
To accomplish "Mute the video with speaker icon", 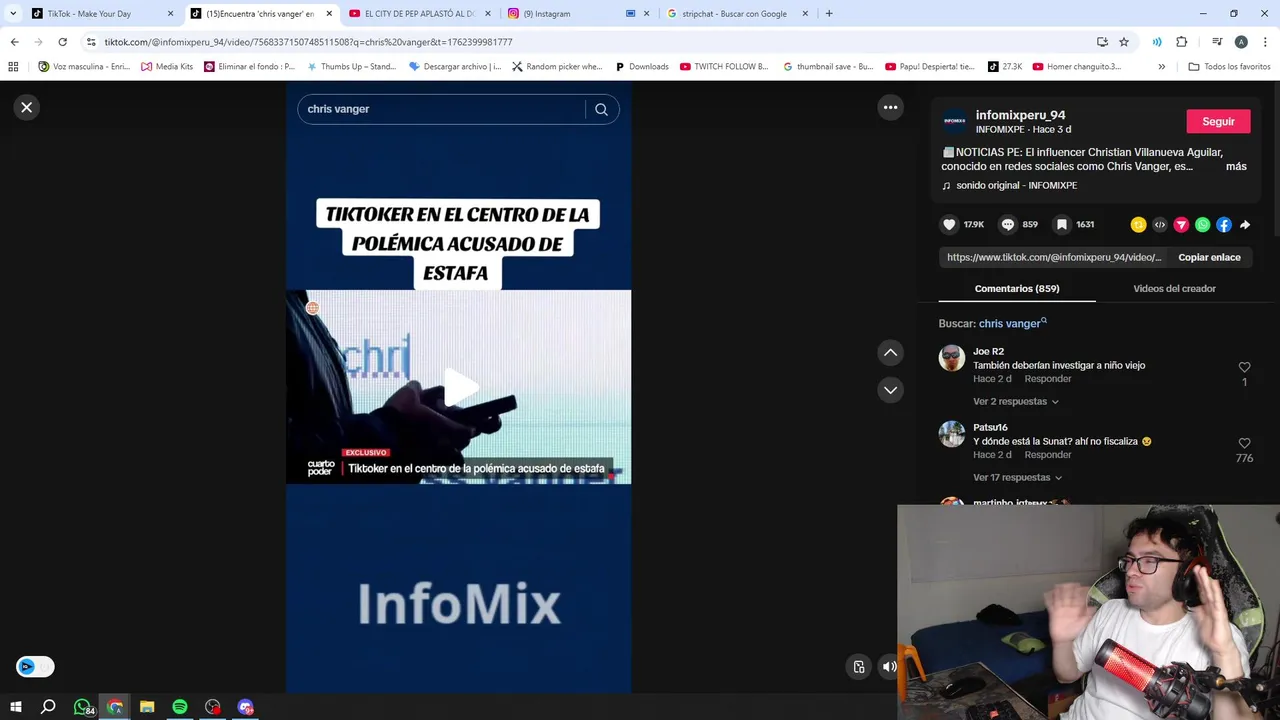I will pyautogui.click(x=889, y=667).
